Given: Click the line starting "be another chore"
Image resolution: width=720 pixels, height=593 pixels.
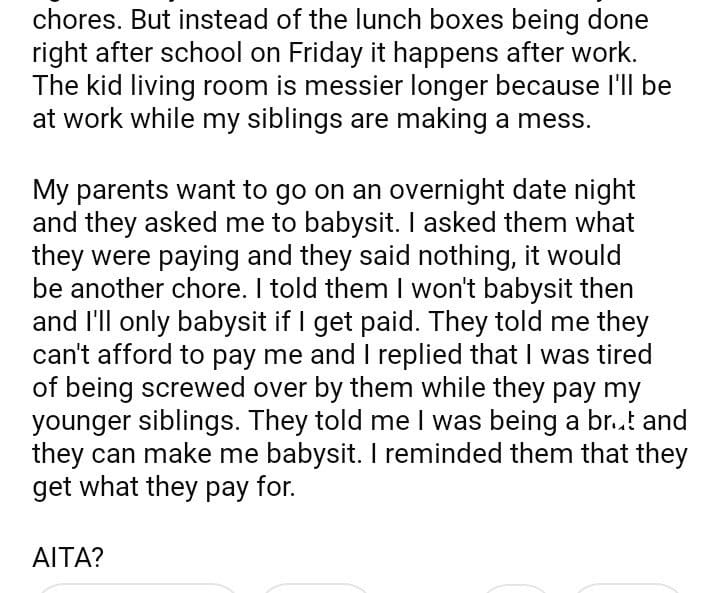Looking at the screenshot, I should pyautogui.click(x=332, y=288).
